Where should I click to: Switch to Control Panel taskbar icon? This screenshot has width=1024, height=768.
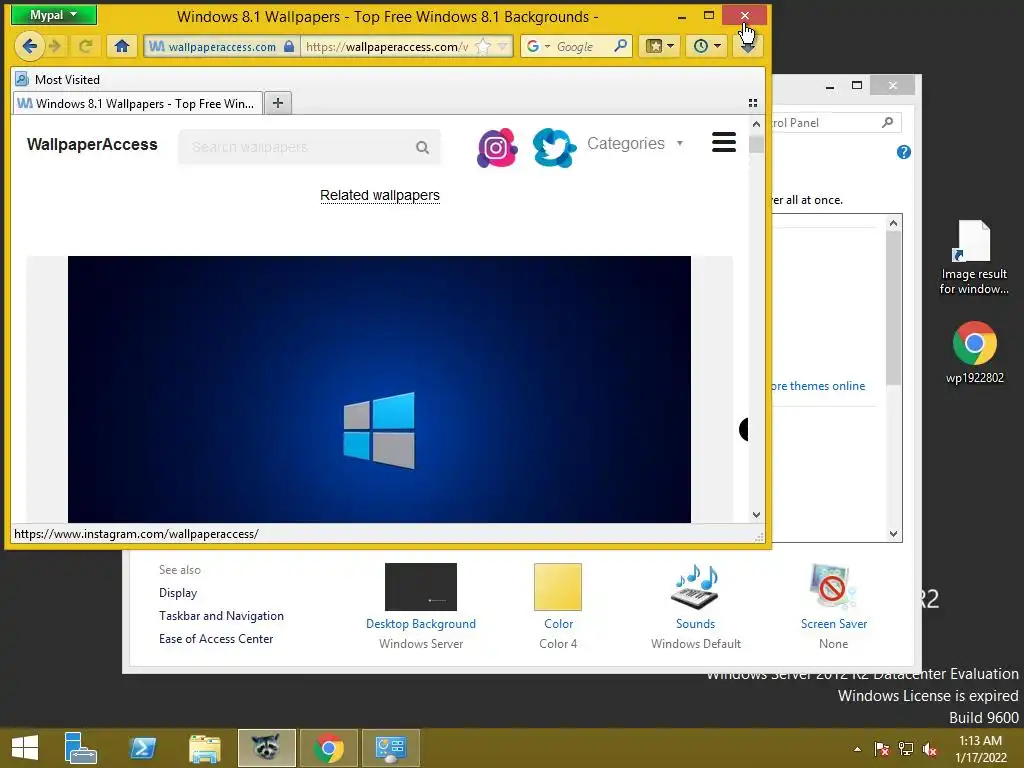[x=391, y=748]
